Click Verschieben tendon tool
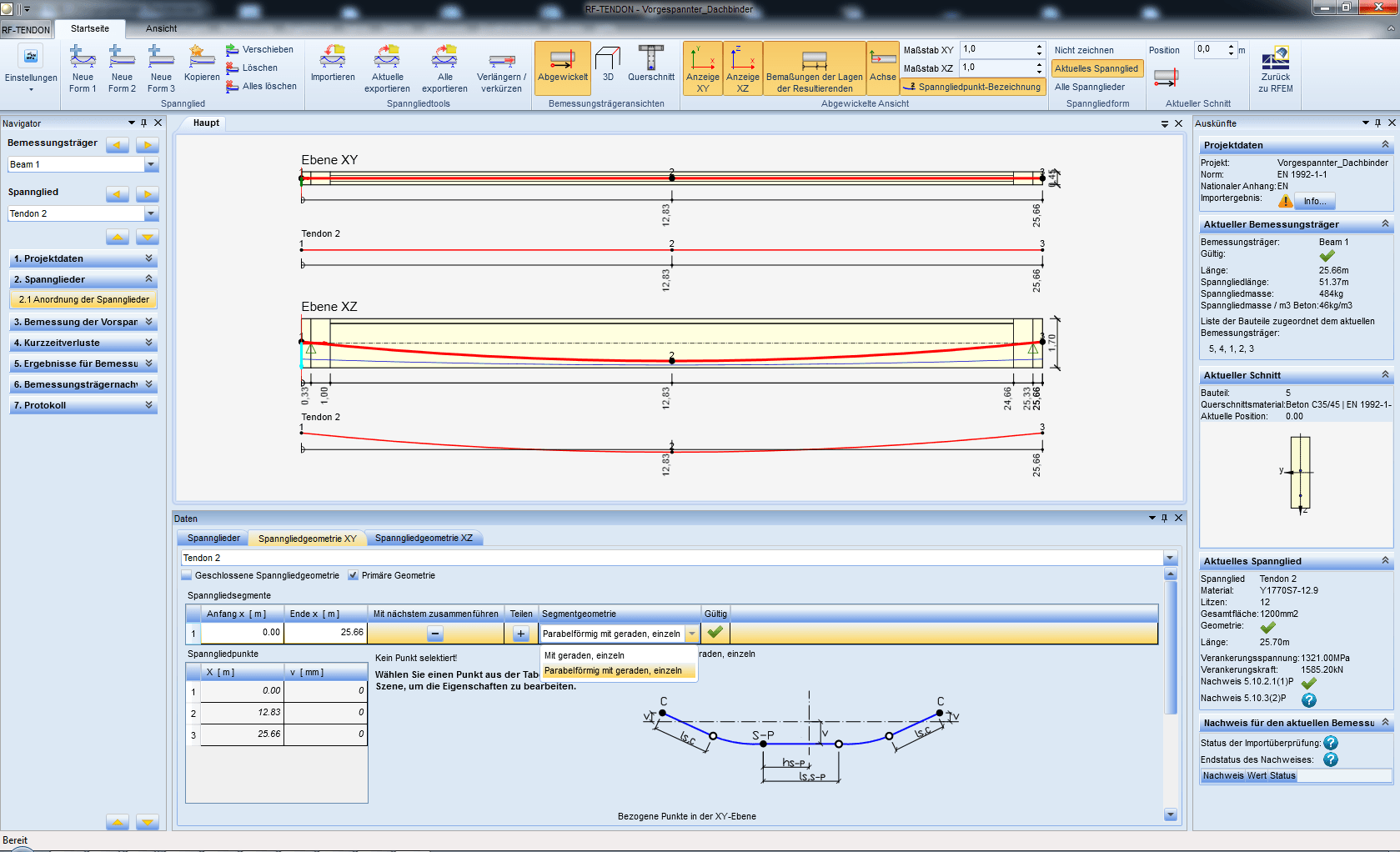This screenshot has height=852, width=1400. click(x=259, y=49)
